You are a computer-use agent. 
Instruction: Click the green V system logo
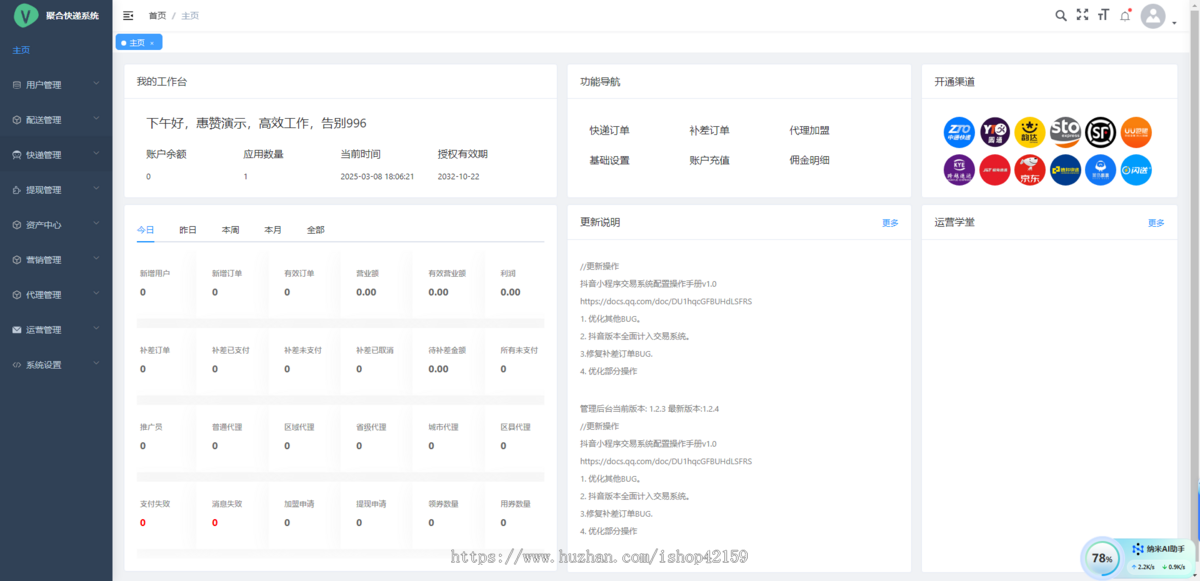[25, 15]
